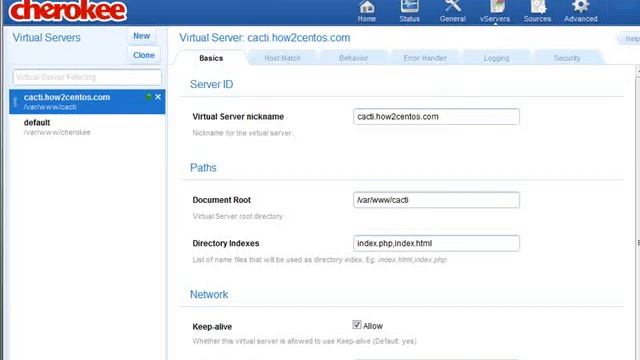The height and width of the screenshot is (360, 640).
Task: Click the '/var/www/cherokee' path text
Action: click(57, 132)
